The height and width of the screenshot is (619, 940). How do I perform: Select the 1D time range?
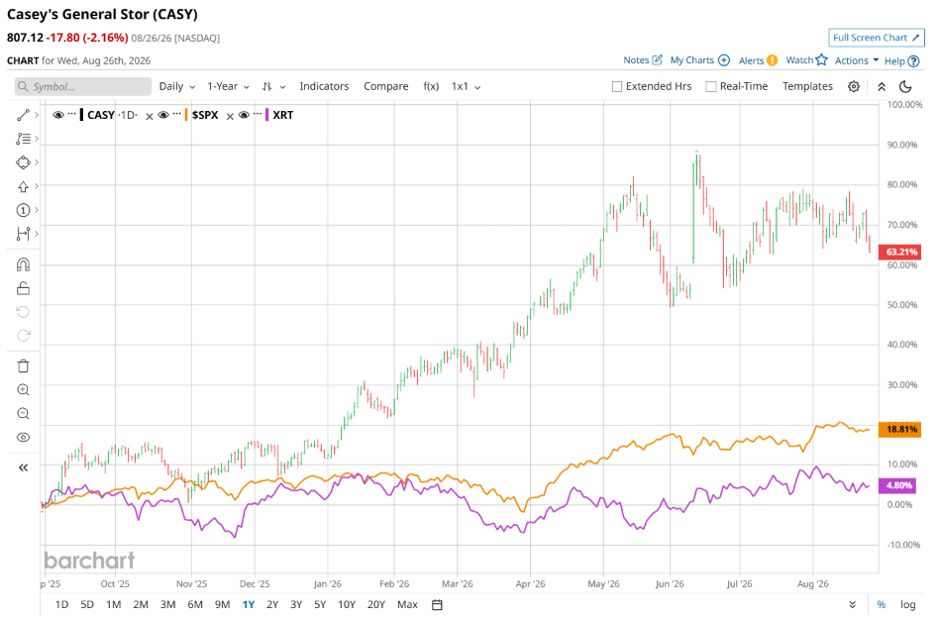tap(62, 605)
